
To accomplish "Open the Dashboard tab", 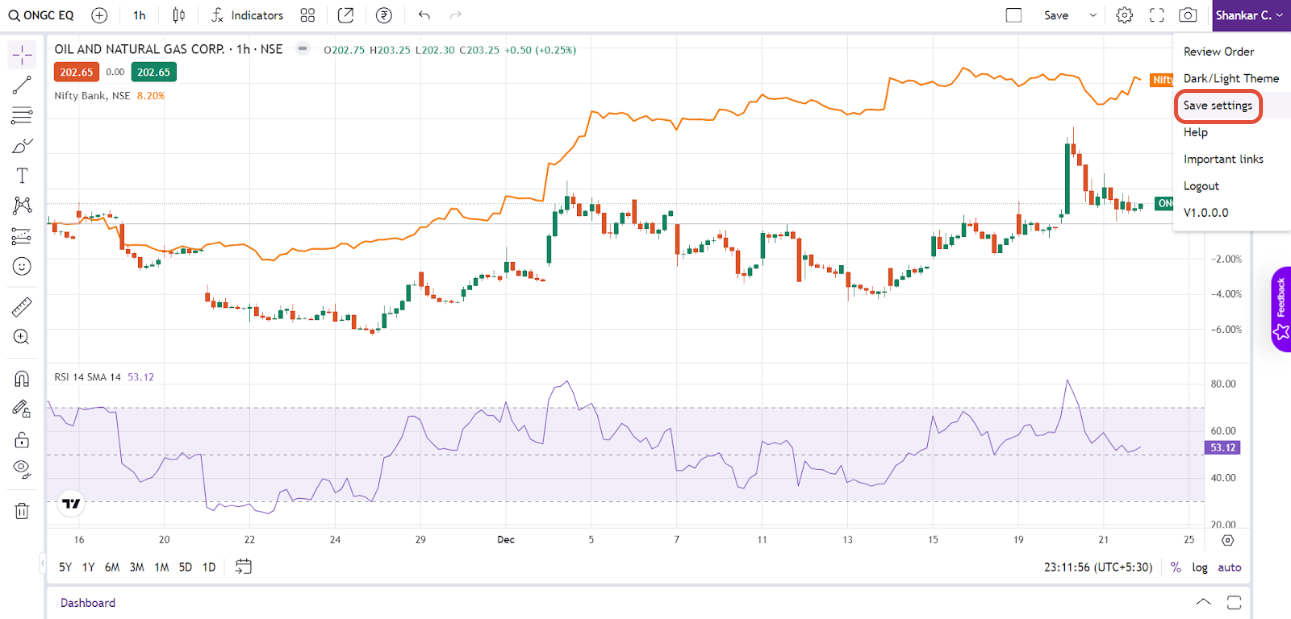I will [88, 603].
